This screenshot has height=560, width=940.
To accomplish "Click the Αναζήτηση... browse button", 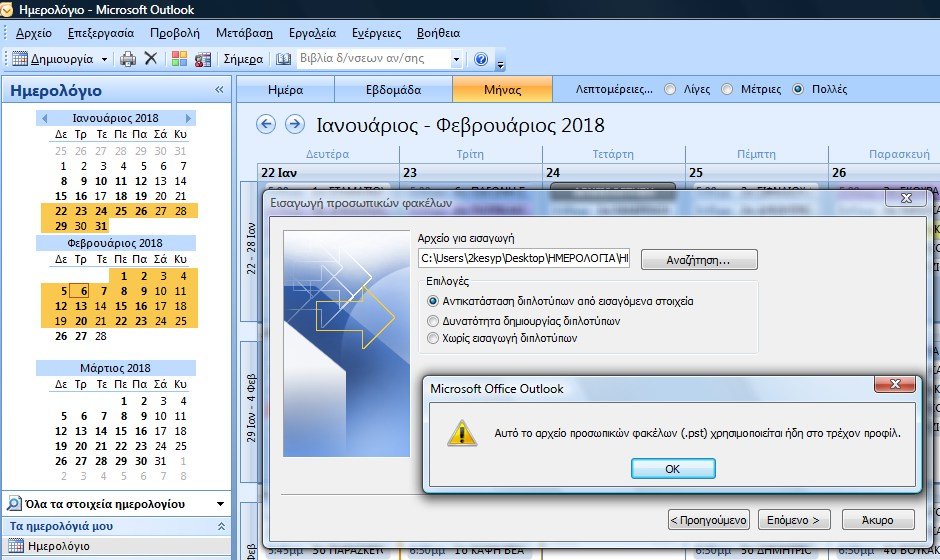I will click(x=699, y=260).
